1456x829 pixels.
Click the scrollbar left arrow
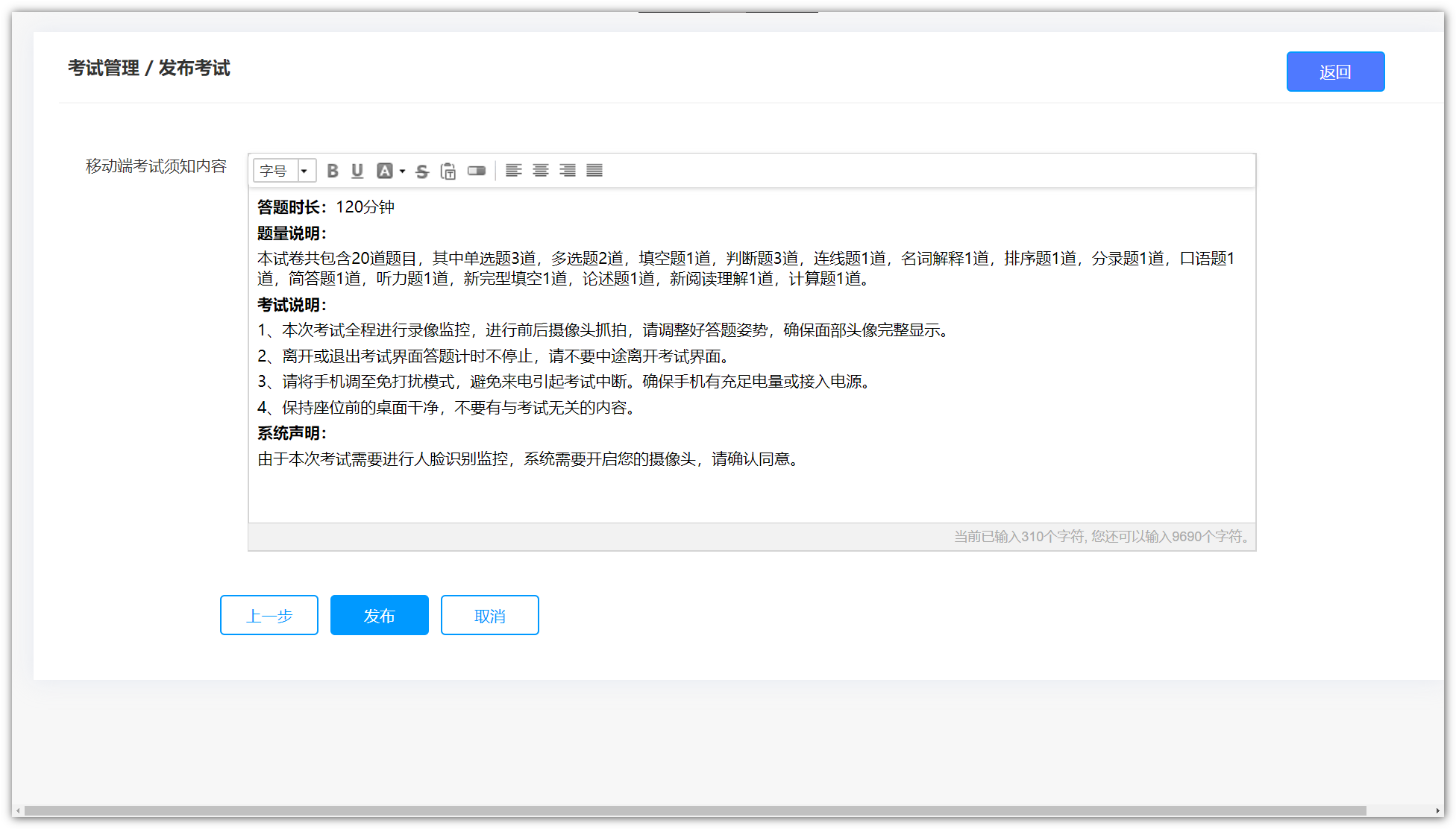click(x=19, y=810)
